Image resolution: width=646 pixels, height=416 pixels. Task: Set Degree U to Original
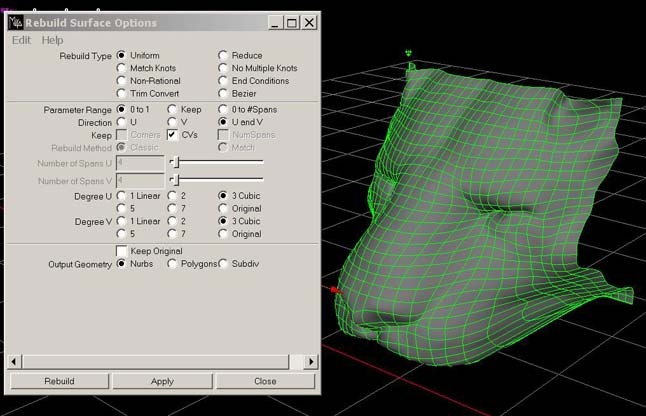click(223, 208)
